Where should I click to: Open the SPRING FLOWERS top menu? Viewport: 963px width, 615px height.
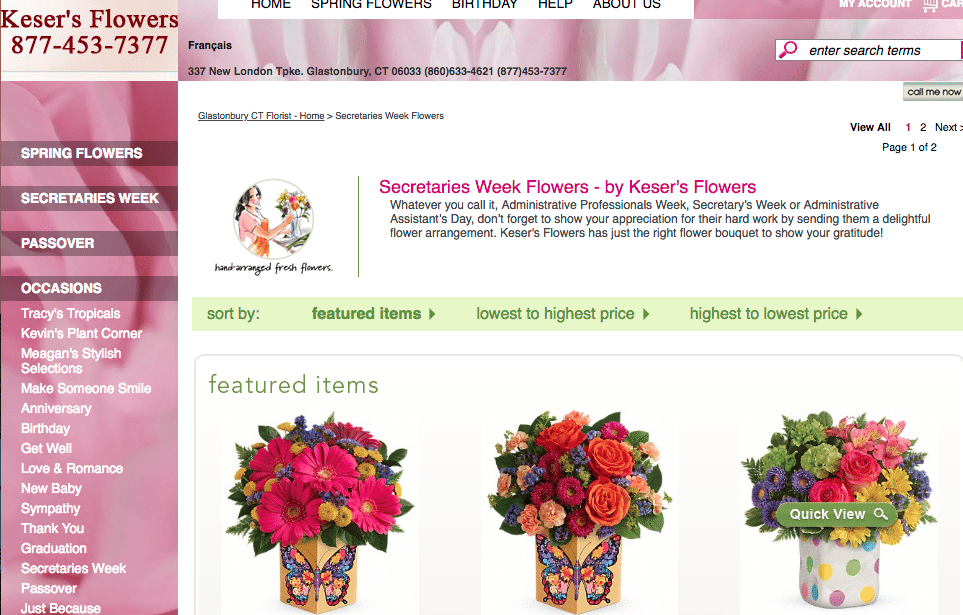[372, 4]
